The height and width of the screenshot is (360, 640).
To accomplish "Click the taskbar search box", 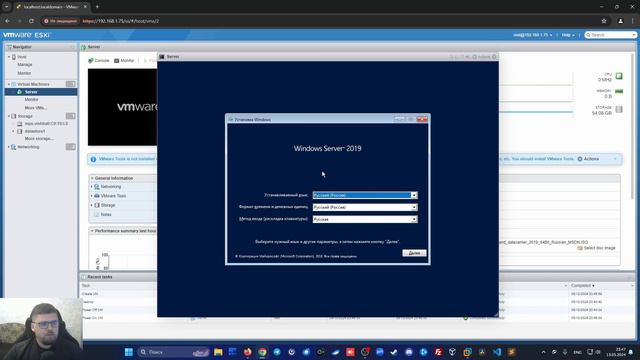I will click(x=174, y=352).
